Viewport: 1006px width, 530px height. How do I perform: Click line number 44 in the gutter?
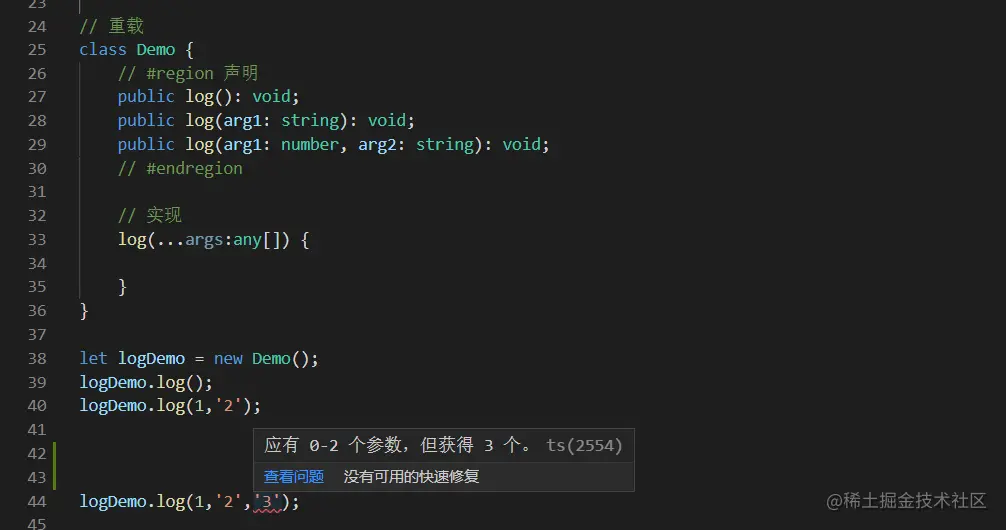coord(37,502)
